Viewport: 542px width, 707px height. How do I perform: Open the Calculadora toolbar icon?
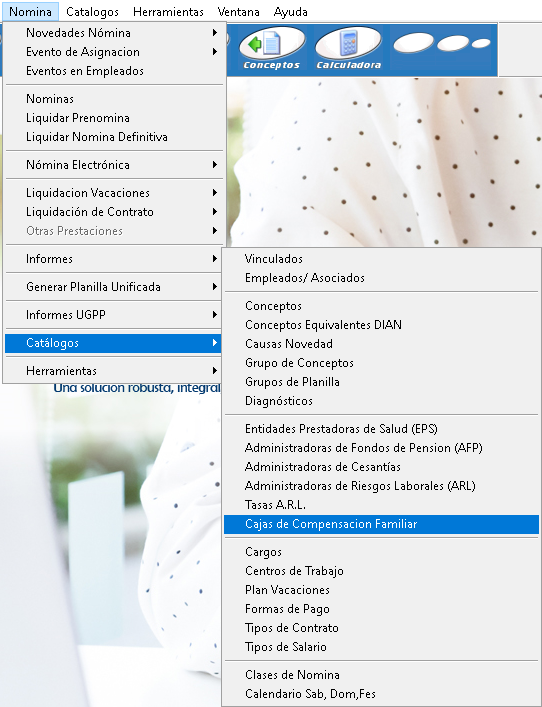[348, 48]
